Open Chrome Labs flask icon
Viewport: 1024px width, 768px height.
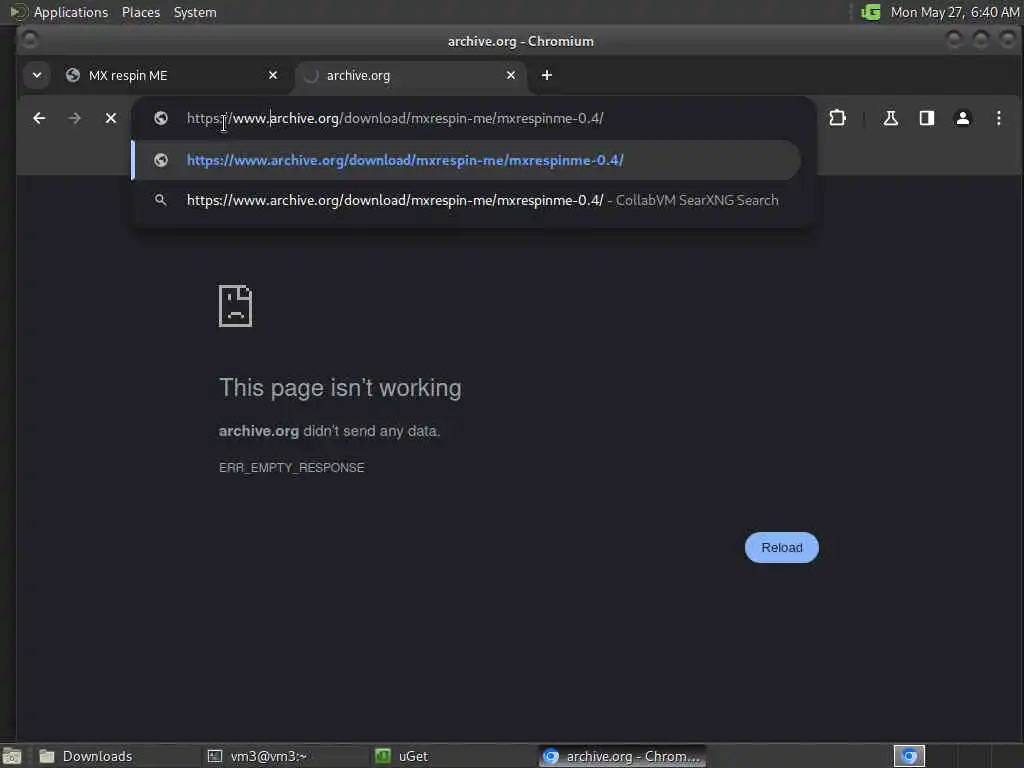click(891, 118)
